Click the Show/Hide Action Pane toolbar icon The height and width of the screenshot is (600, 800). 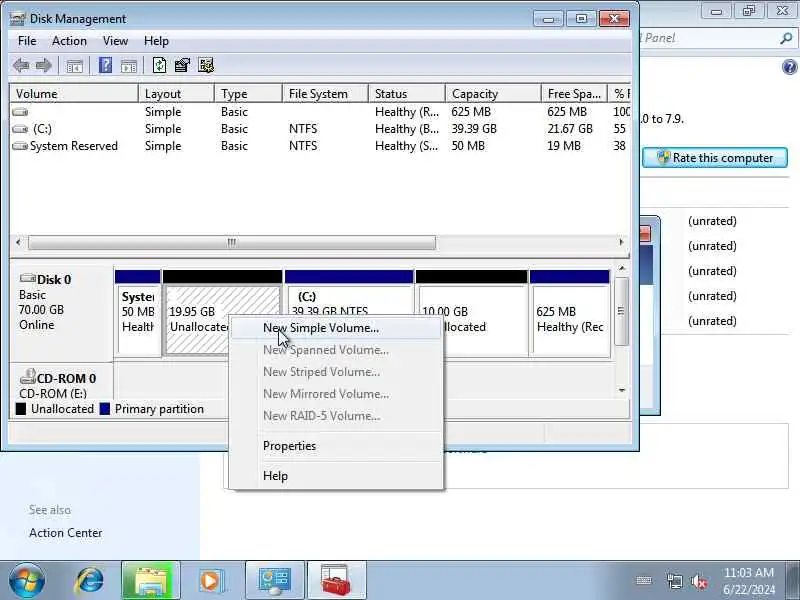pos(129,66)
